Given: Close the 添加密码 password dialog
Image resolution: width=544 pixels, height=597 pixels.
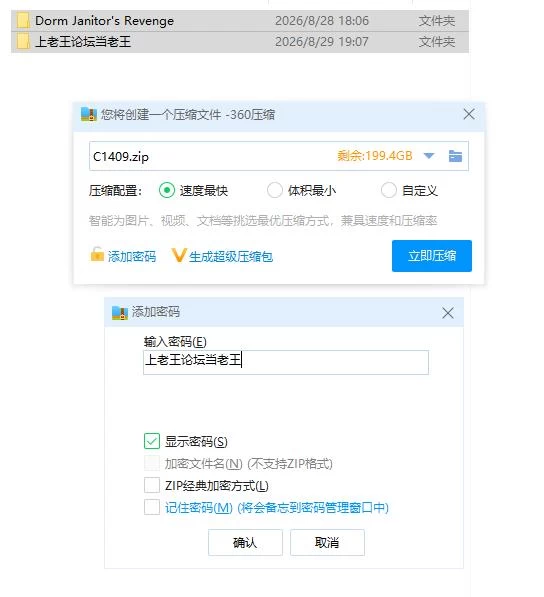Looking at the screenshot, I should click(x=448, y=313).
